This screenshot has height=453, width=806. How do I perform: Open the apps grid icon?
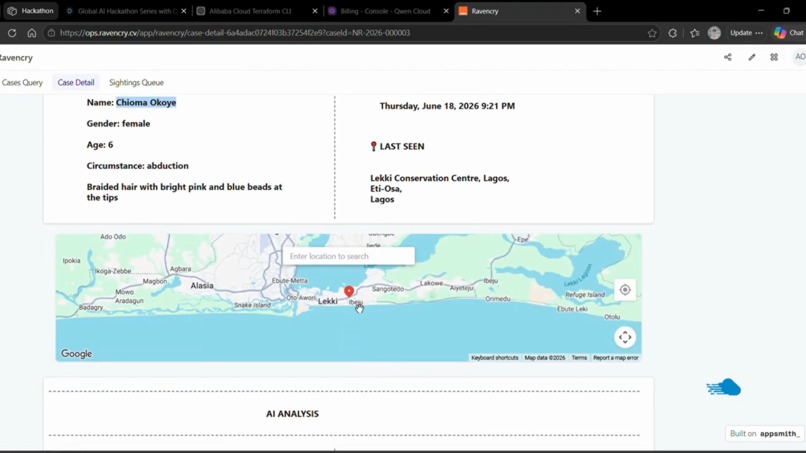(x=774, y=57)
